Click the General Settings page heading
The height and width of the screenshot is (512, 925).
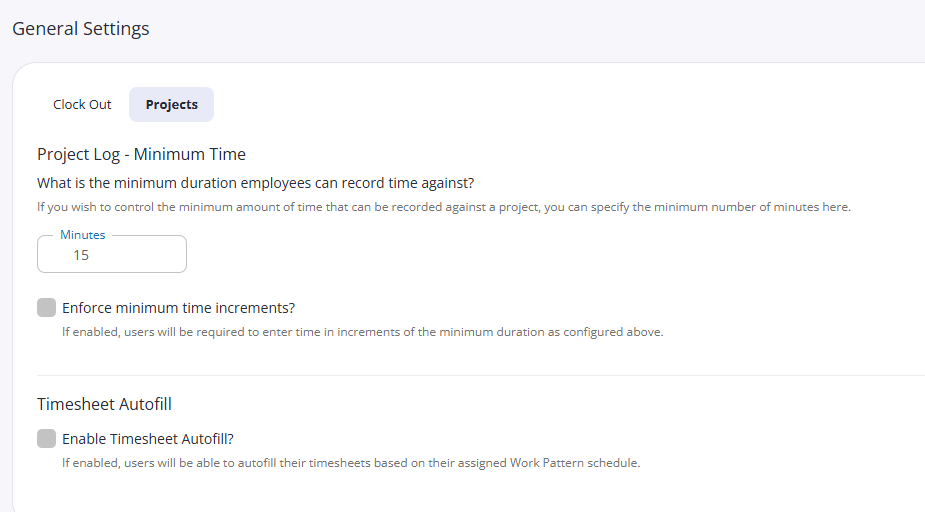pyautogui.click(x=81, y=28)
